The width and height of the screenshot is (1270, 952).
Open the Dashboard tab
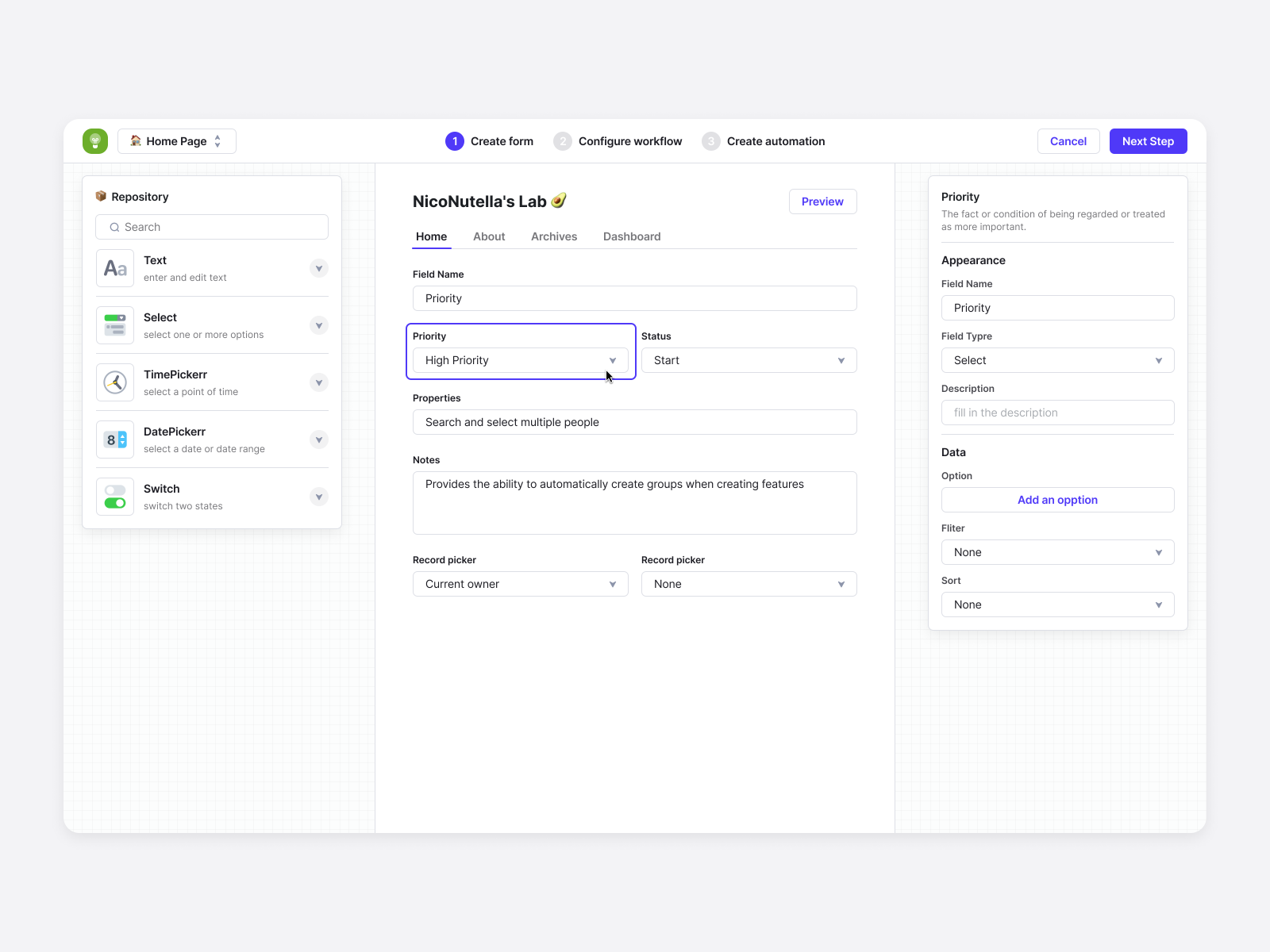(x=631, y=236)
